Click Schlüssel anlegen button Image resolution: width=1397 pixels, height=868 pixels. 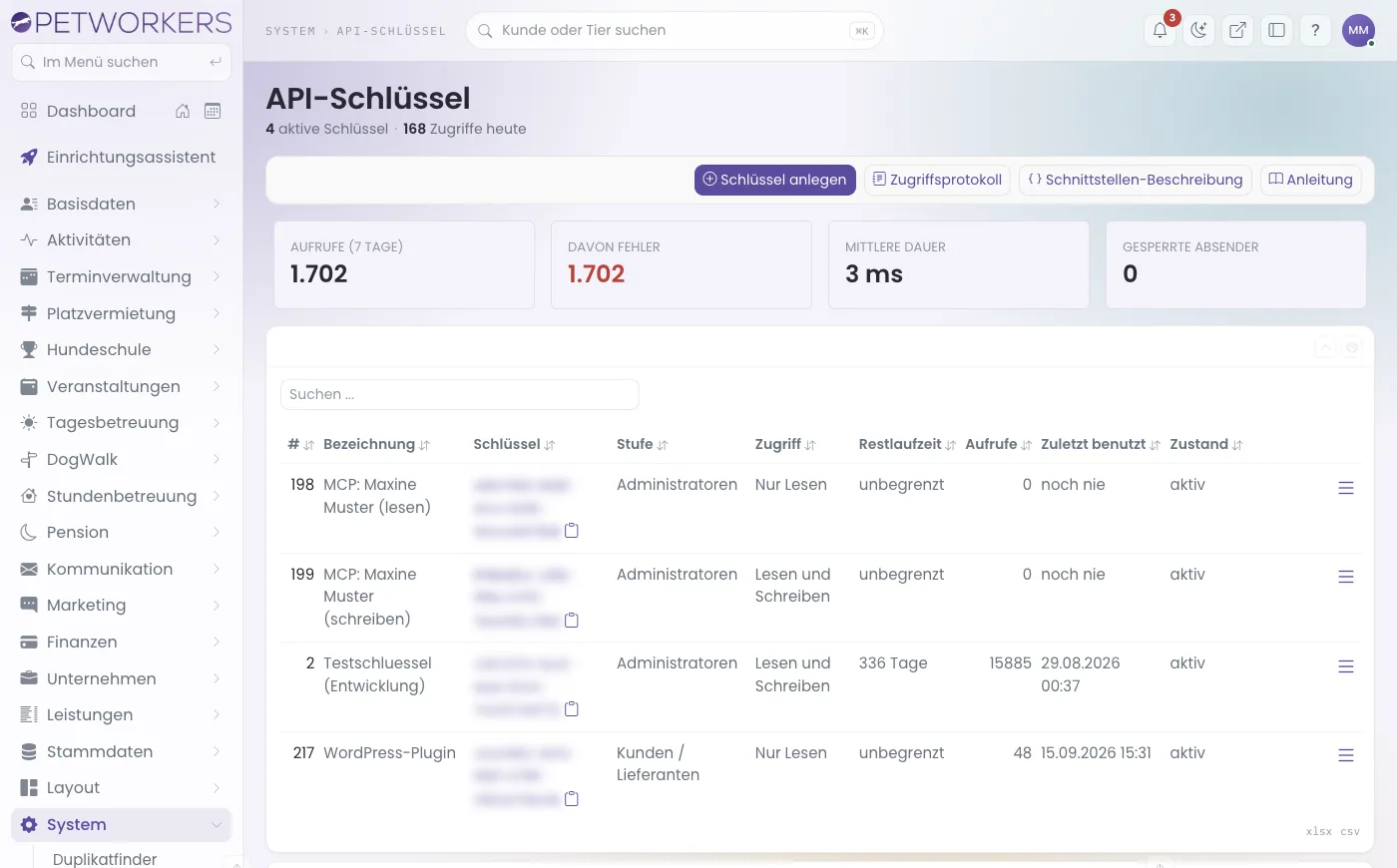pos(775,180)
